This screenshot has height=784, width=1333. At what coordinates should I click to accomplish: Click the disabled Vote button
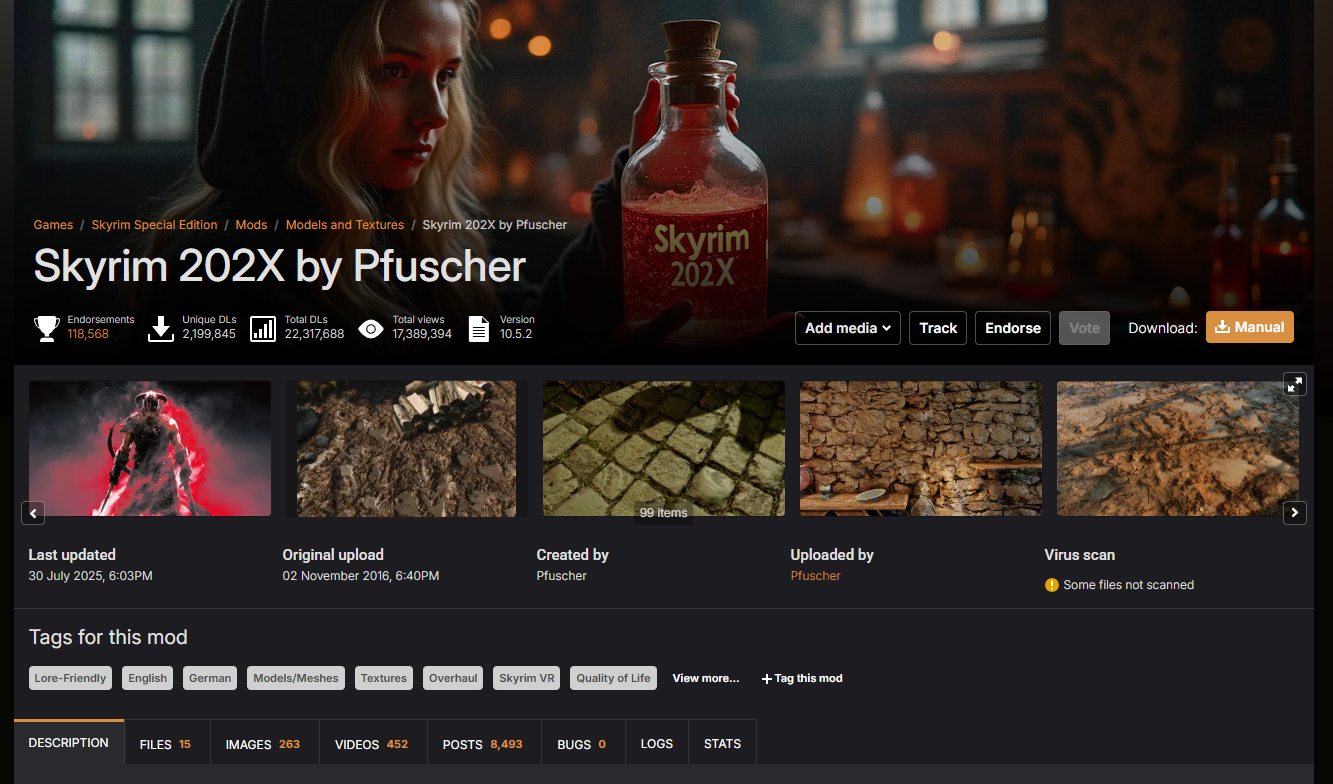(x=1085, y=328)
